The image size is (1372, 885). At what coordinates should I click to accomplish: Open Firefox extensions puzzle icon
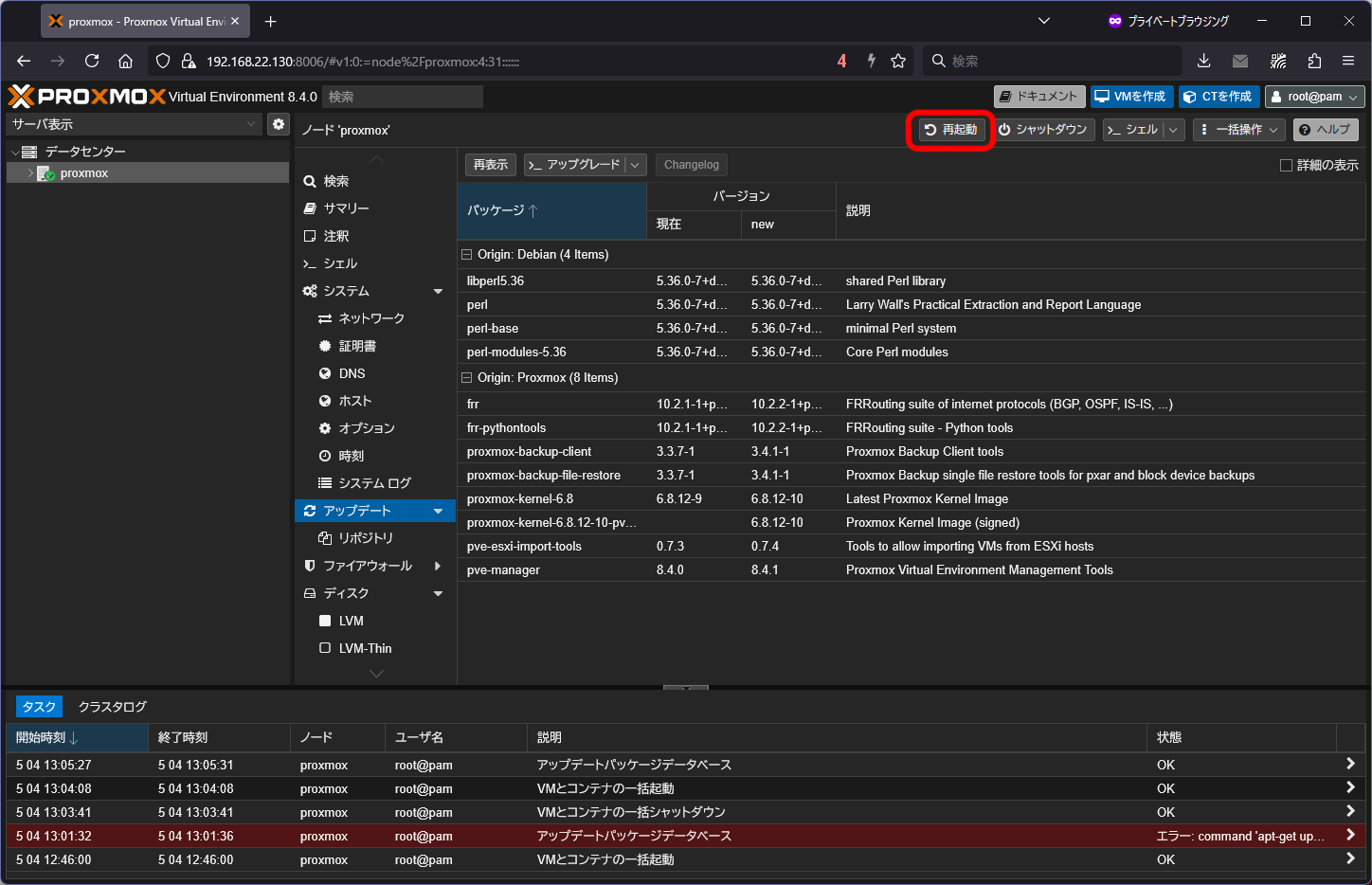(1314, 61)
